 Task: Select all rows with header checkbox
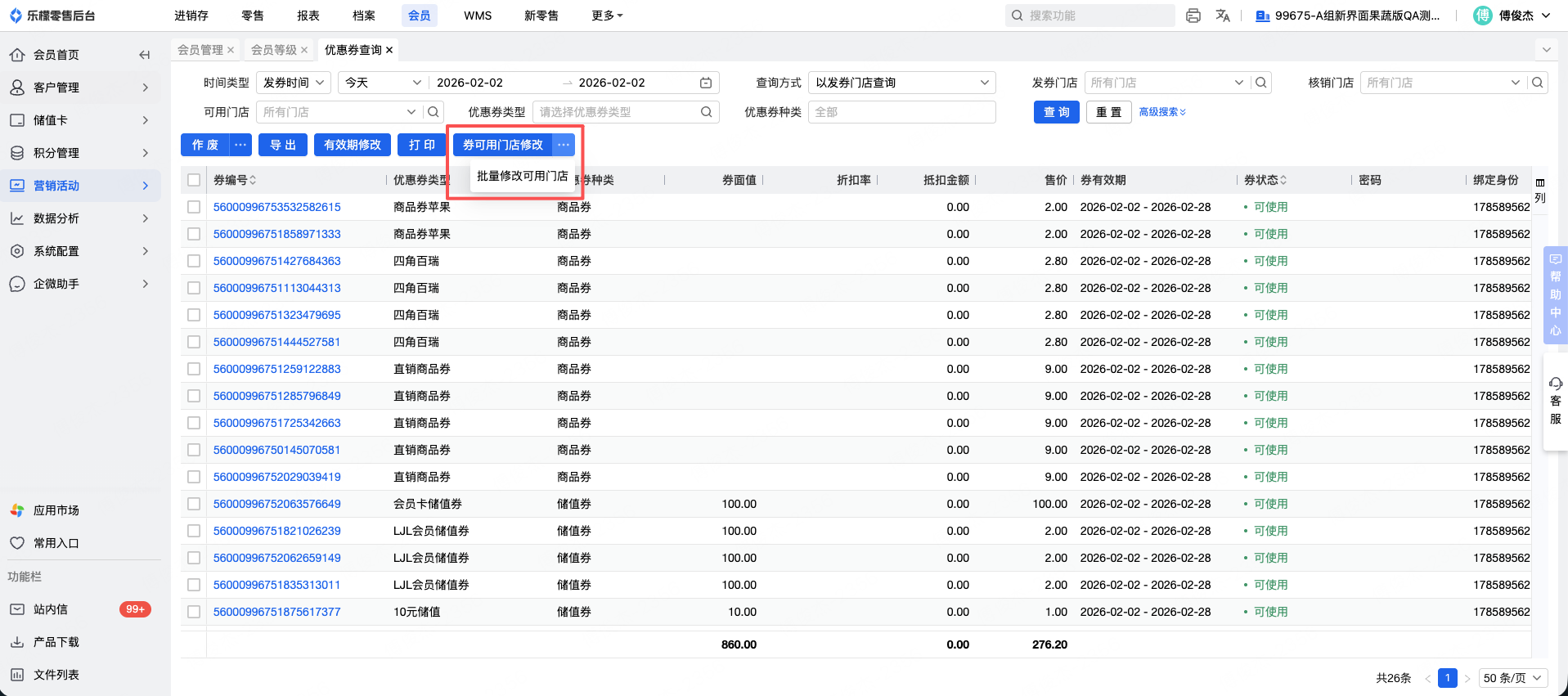194,180
